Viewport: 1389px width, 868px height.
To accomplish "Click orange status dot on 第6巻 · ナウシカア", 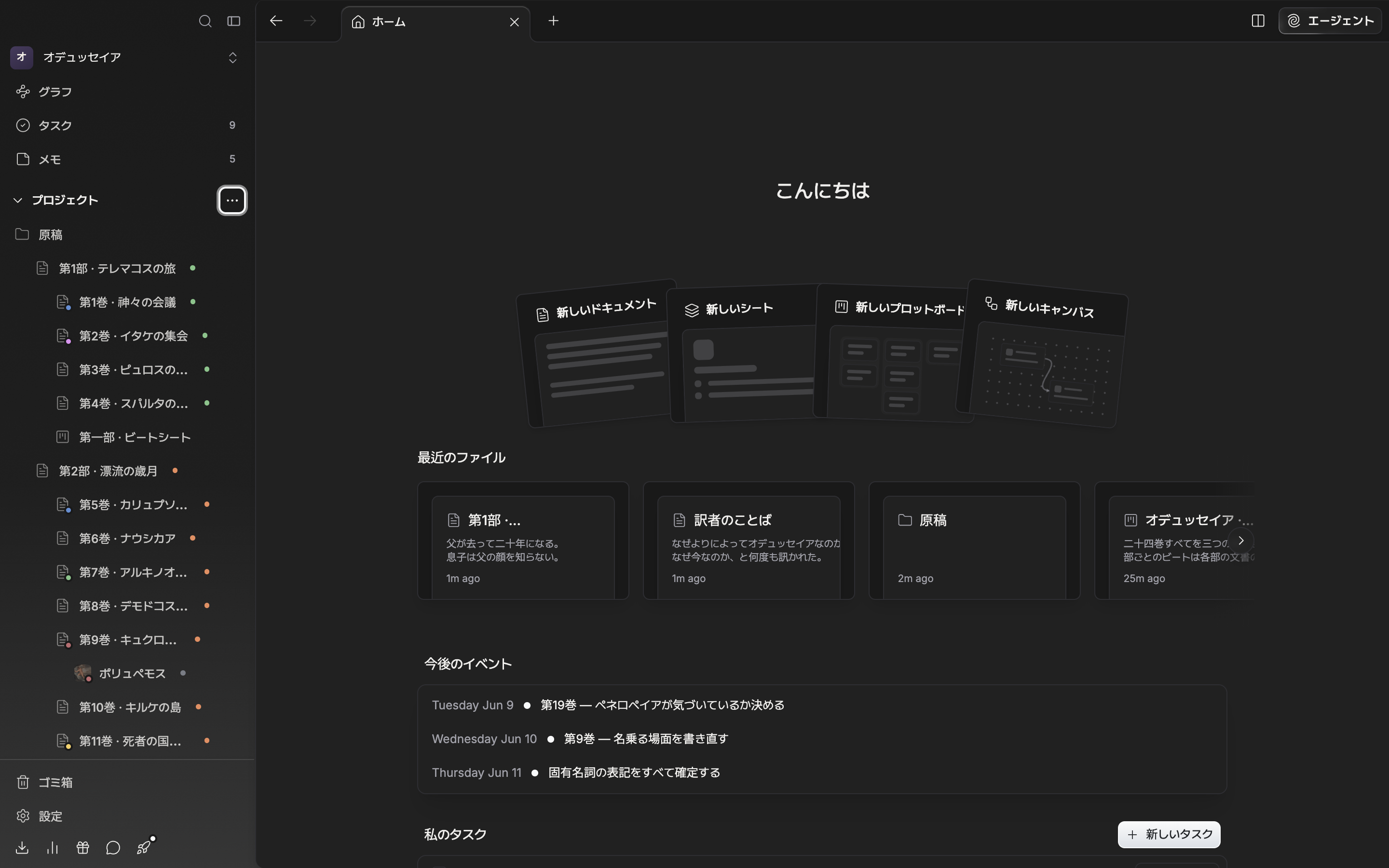I will pos(193,538).
